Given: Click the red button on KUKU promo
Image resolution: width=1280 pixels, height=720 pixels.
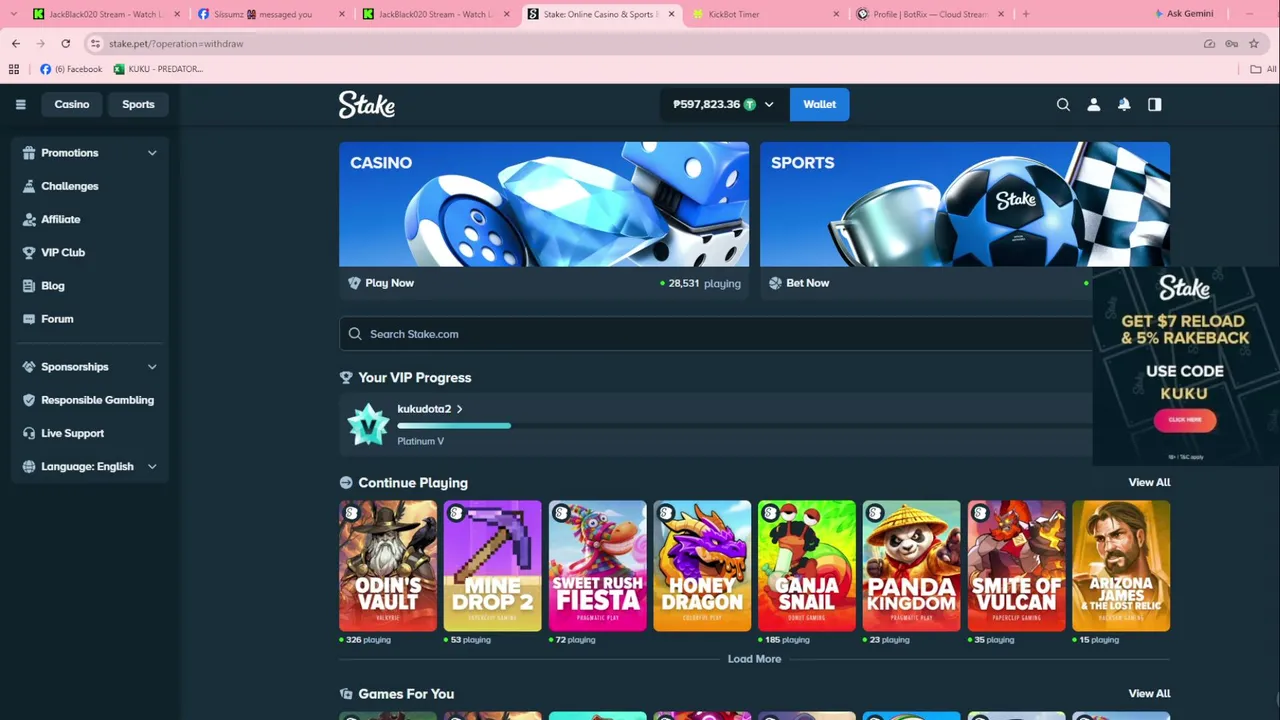Looking at the screenshot, I should [1185, 420].
